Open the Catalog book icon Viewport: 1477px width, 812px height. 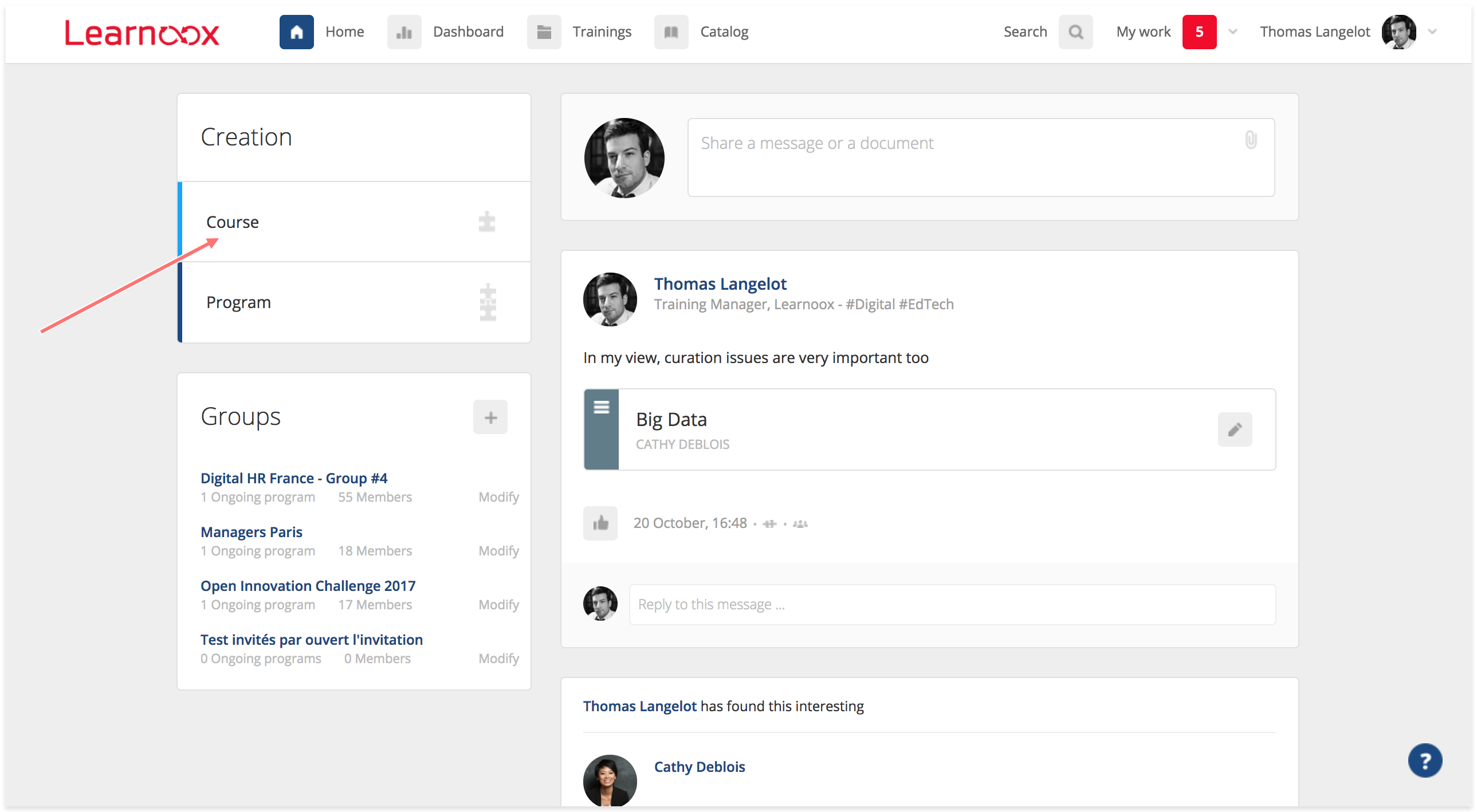point(671,32)
